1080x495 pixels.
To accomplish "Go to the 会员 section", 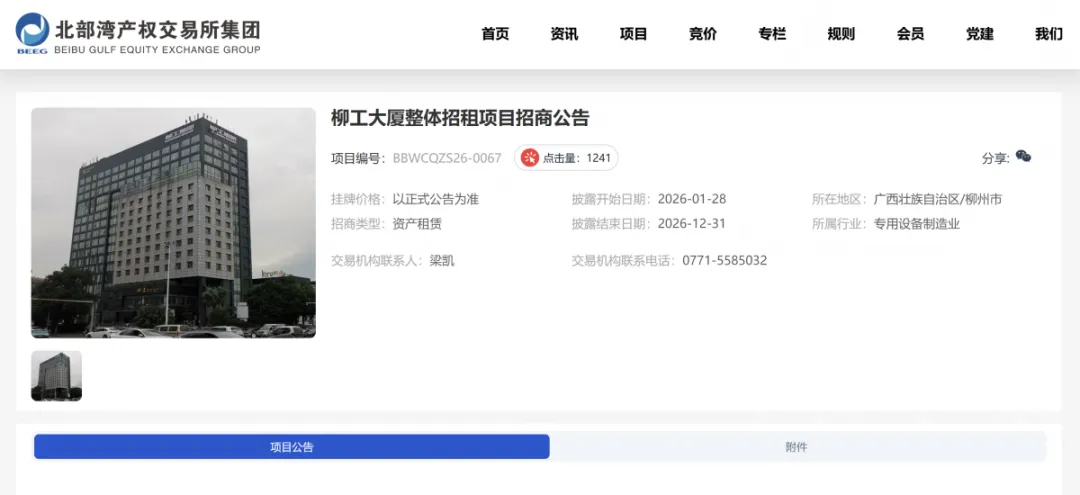I will (x=910, y=34).
